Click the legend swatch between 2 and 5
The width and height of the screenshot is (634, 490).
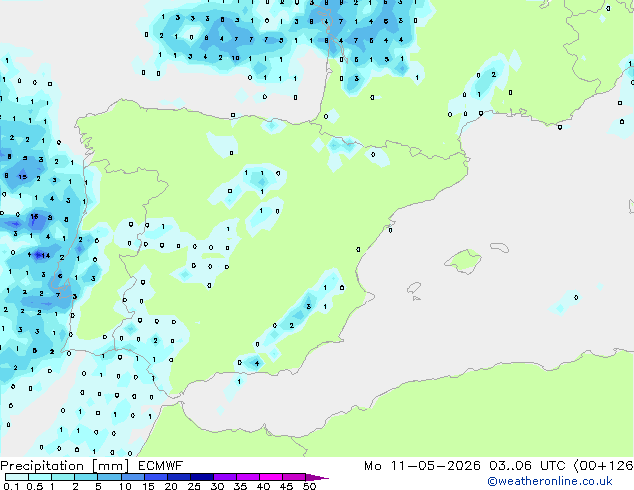[86, 477]
